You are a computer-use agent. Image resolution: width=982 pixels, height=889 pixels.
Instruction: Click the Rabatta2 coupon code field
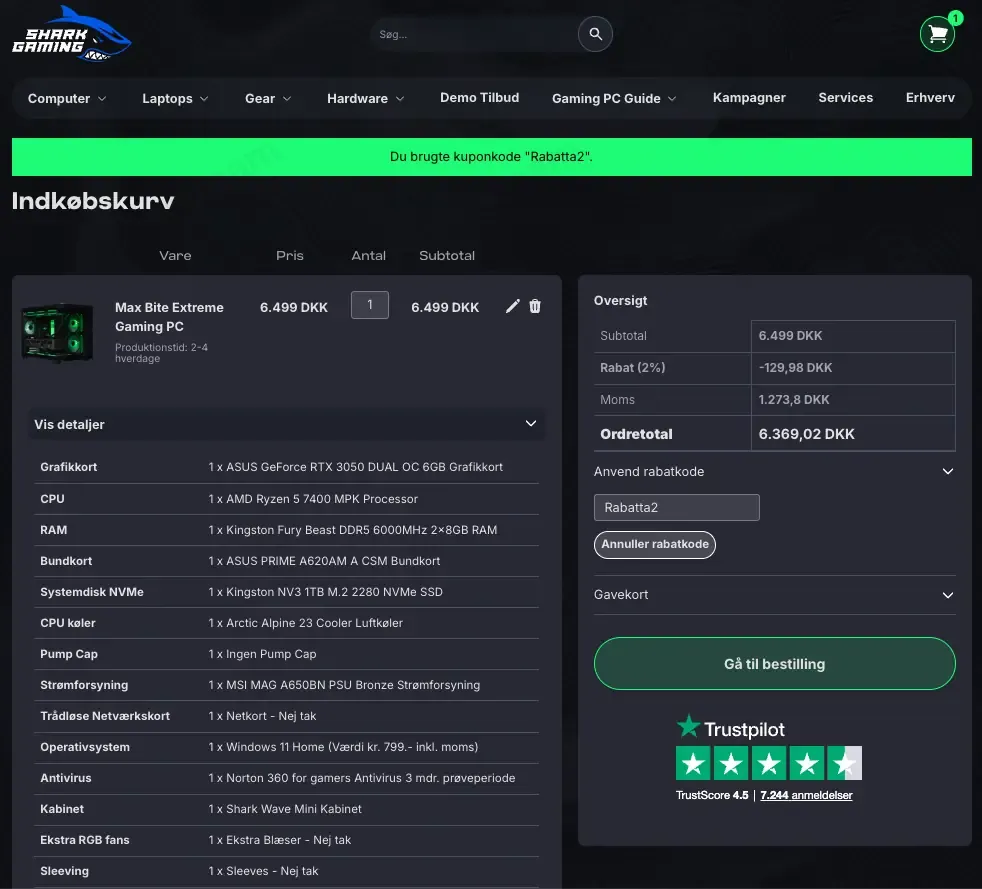point(676,507)
